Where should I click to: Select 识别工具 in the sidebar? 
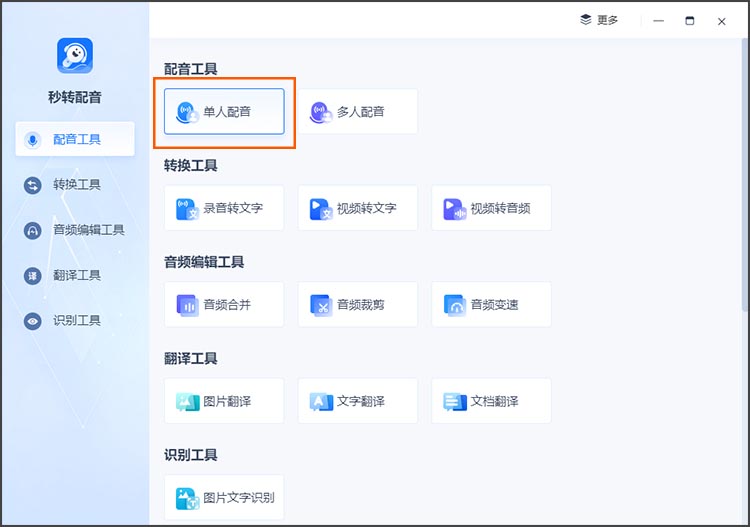click(75, 320)
